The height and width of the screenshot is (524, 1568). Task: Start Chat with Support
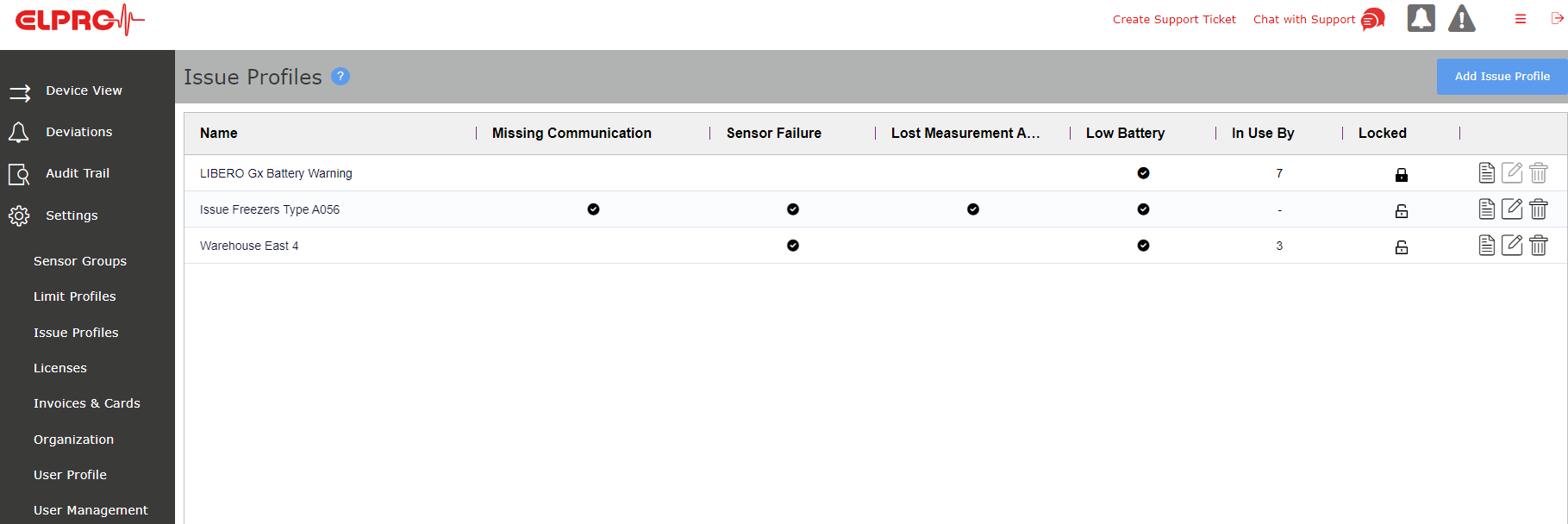[1318, 19]
